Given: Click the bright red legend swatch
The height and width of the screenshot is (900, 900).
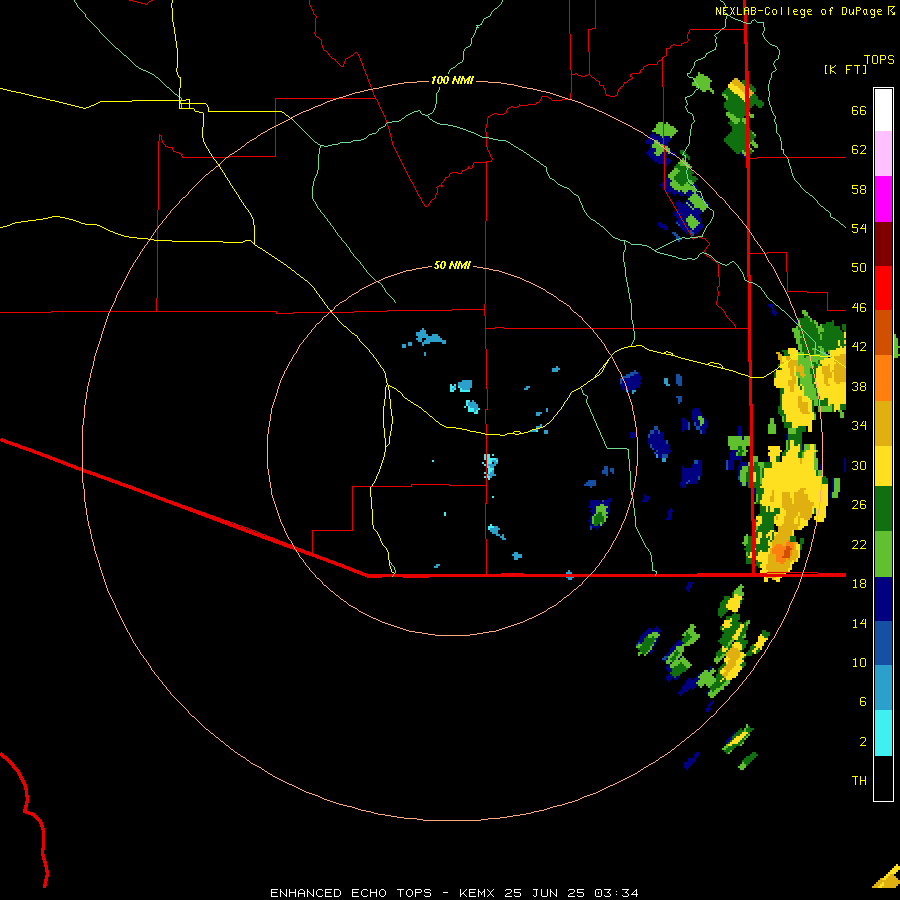Looking at the screenshot, I should pos(883,288).
